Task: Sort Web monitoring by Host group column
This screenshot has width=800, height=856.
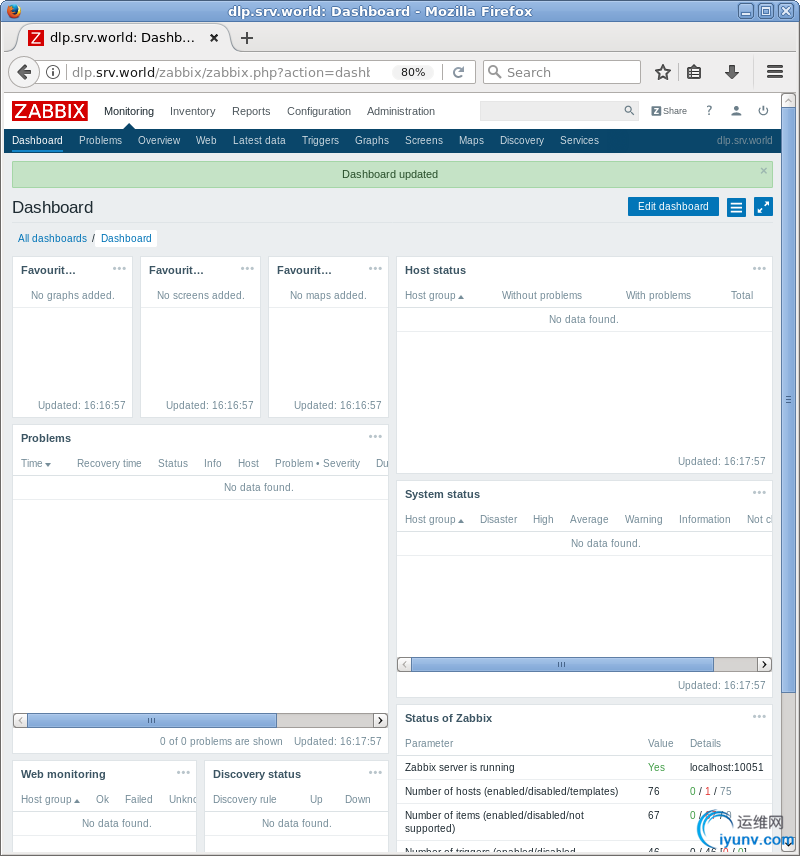Action: point(50,799)
